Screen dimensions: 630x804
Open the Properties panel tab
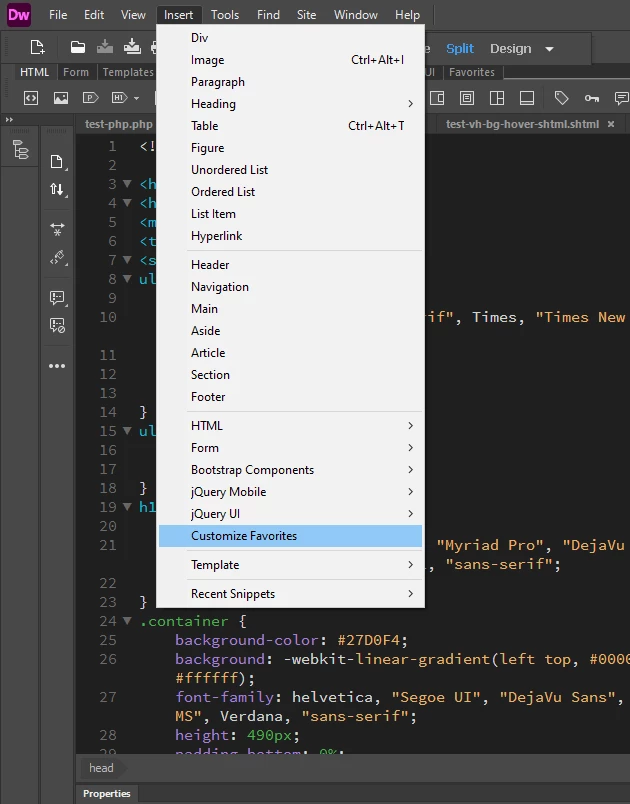(x=107, y=793)
